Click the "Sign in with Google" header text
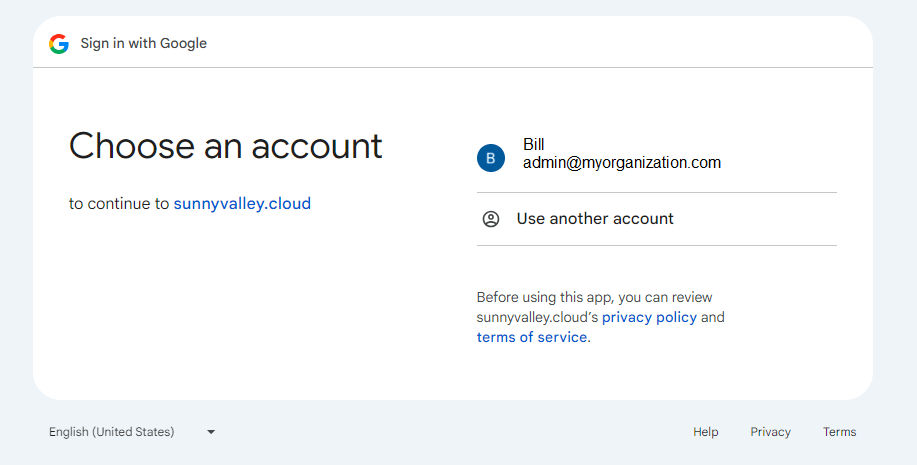917x465 pixels. click(144, 43)
